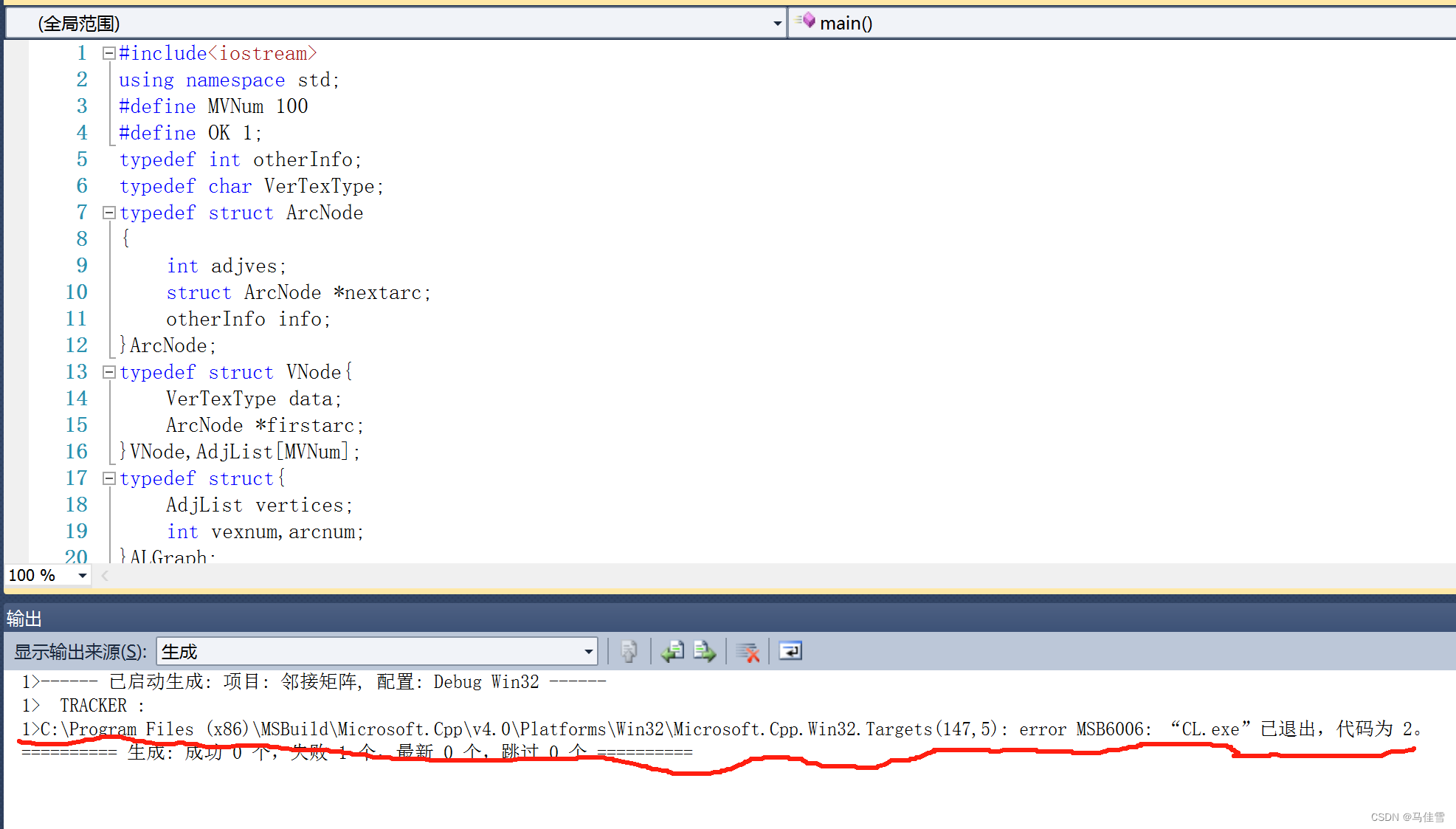Click the Find Message in Code icon
This screenshot has height=829, width=1456.
click(629, 651)
